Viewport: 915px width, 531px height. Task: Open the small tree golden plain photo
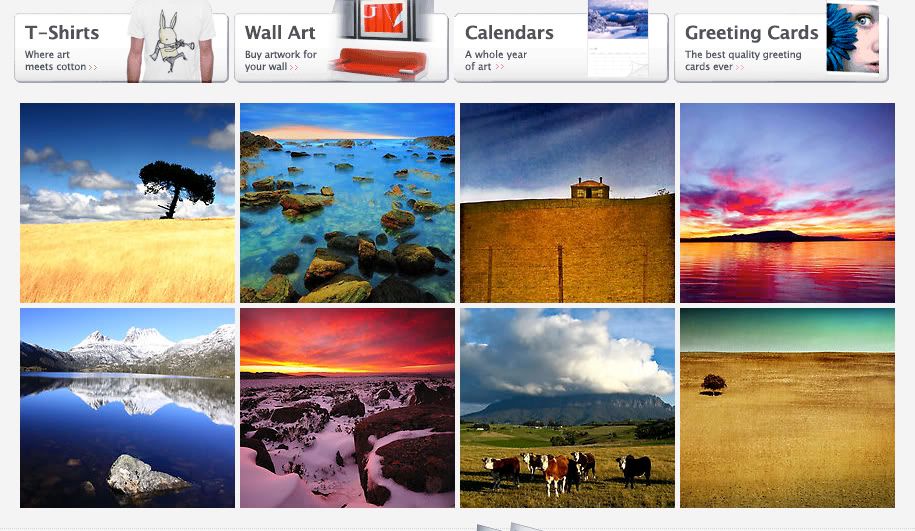click(x=787, y=408)
